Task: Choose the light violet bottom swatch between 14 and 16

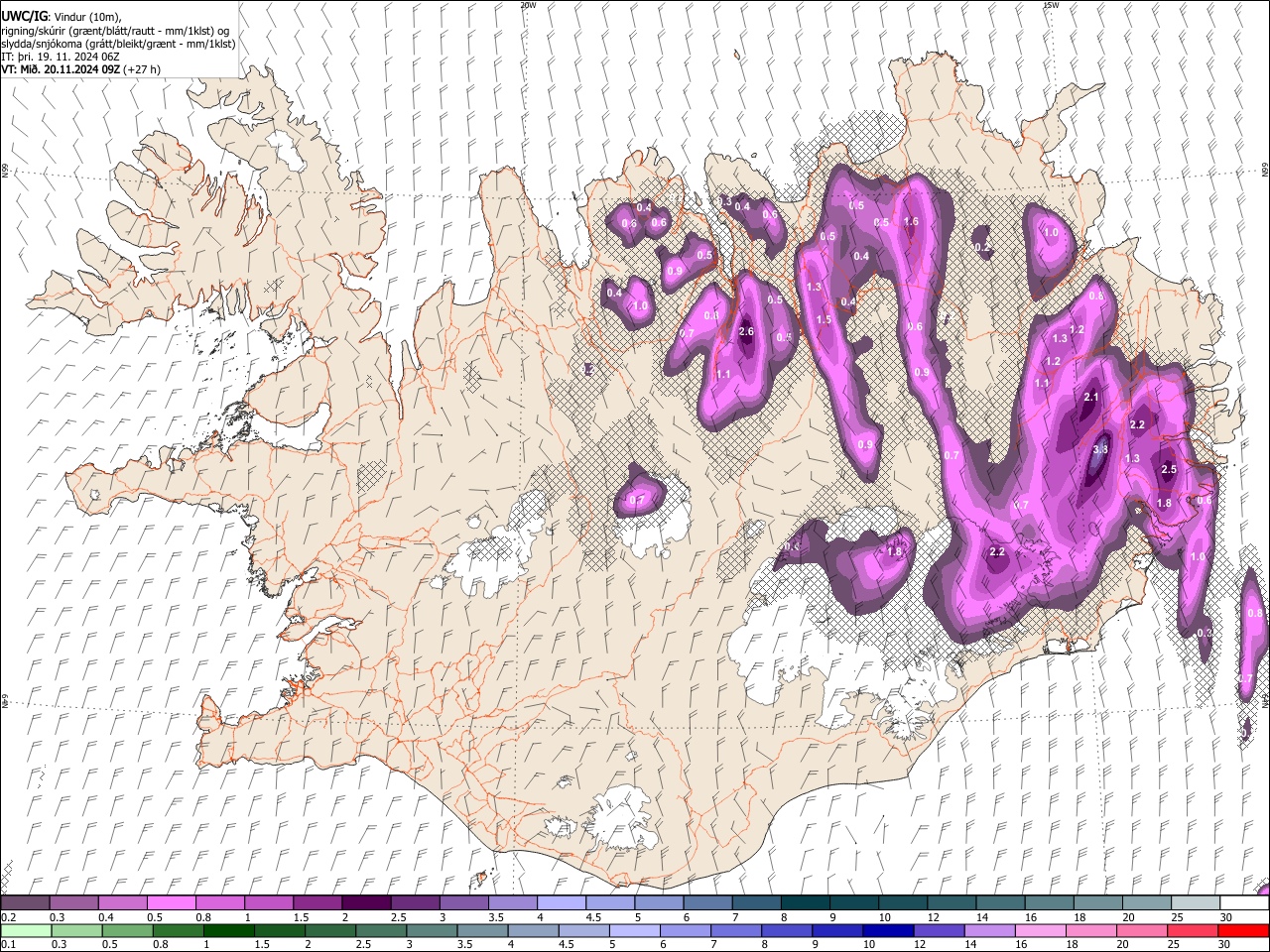Action: (x=989, y=930)
